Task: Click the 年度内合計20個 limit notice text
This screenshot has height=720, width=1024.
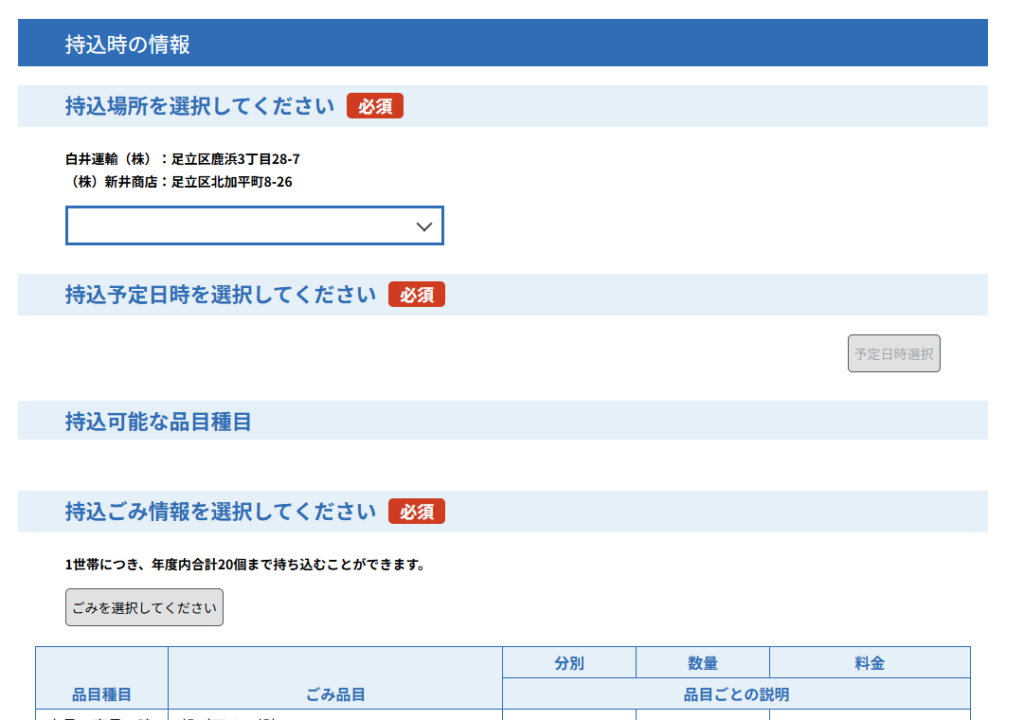Action: click(245, 565)
